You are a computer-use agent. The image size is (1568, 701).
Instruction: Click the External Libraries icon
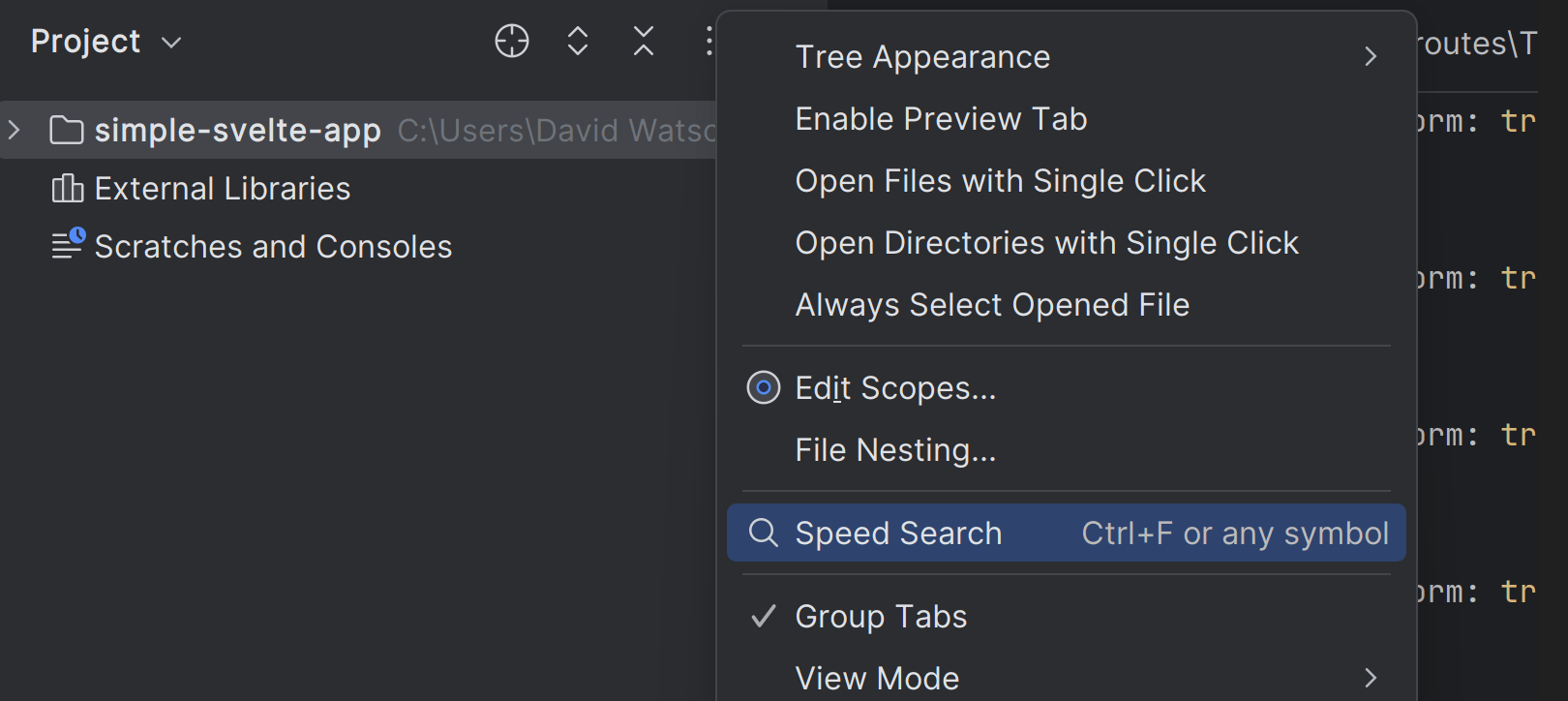coord(67,188)
